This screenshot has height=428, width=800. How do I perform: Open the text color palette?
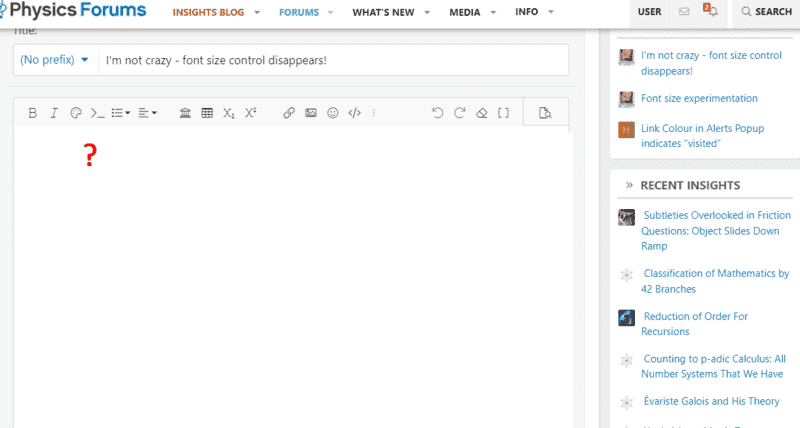point(76,113)
